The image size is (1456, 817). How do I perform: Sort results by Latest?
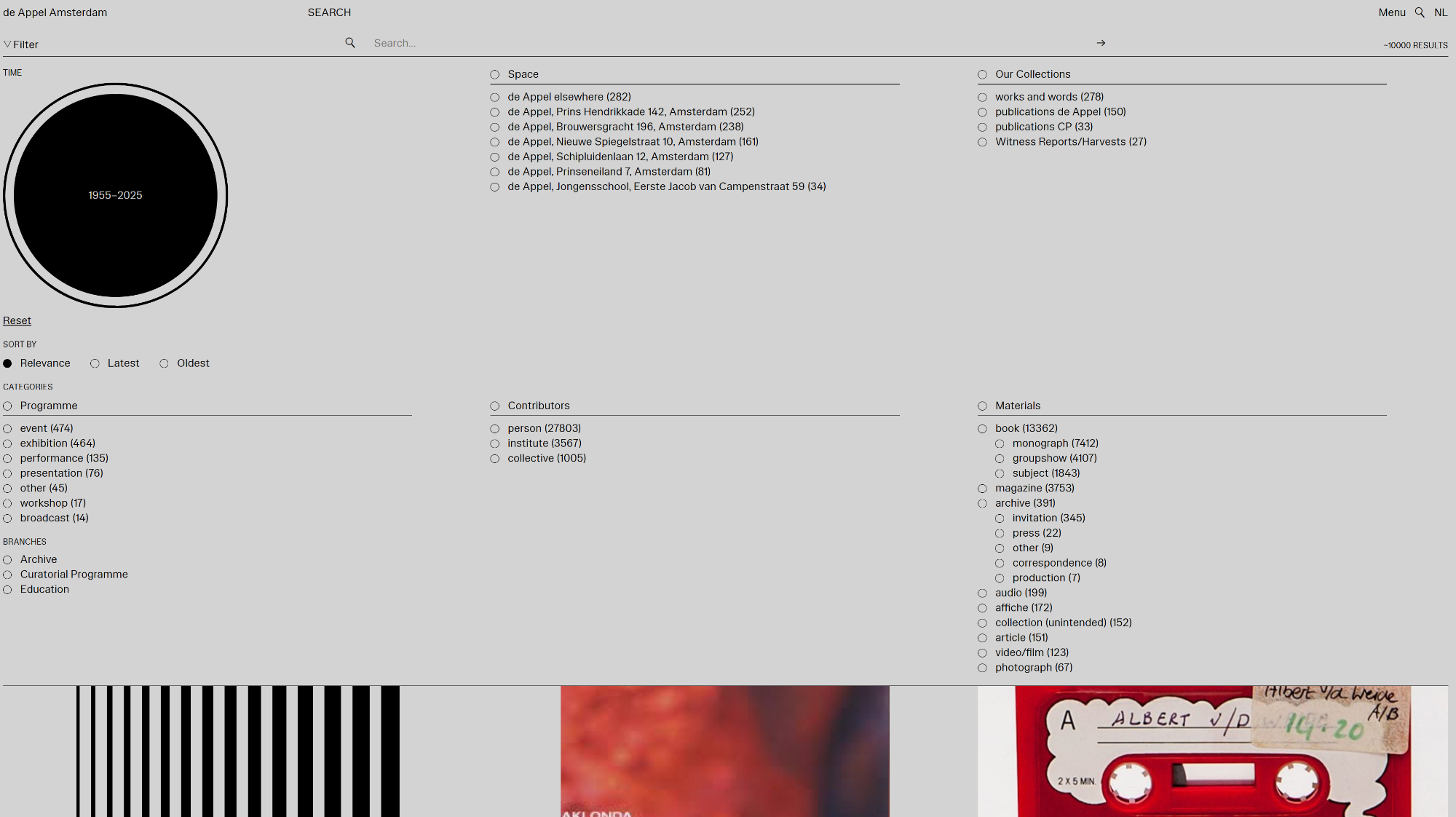[x=95, y=364]
